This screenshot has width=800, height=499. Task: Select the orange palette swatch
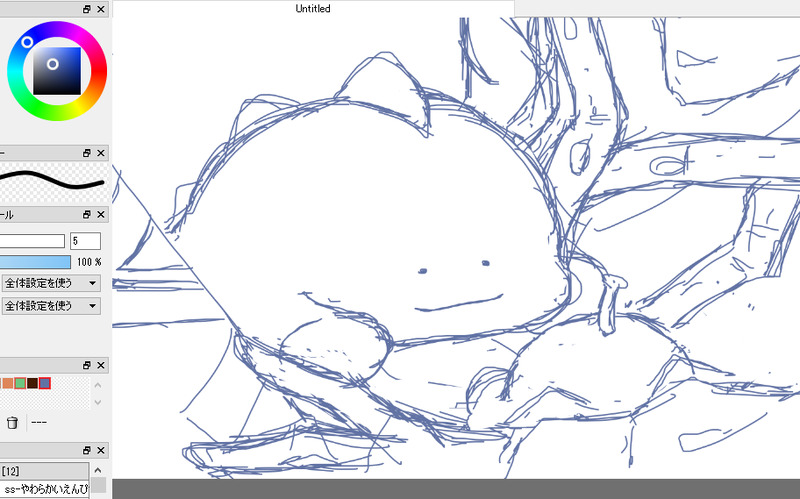(8, 383)
